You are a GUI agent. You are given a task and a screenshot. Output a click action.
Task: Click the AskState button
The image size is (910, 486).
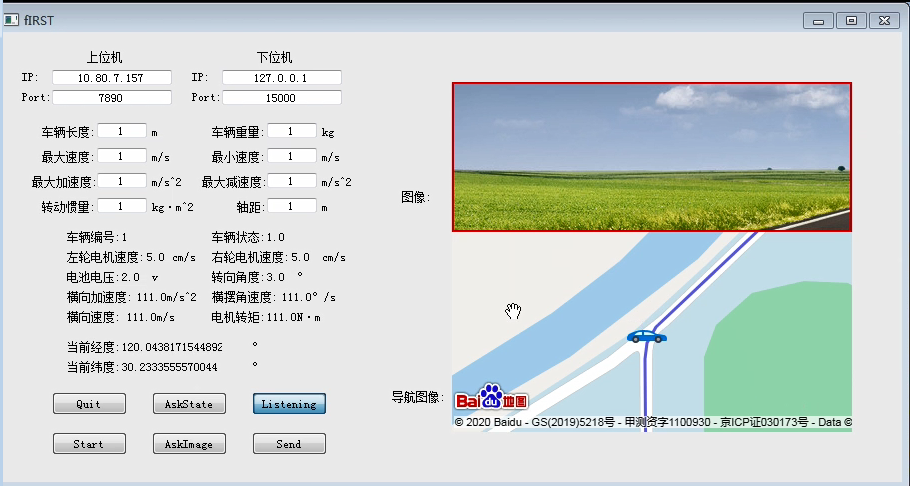click(189, 404)
